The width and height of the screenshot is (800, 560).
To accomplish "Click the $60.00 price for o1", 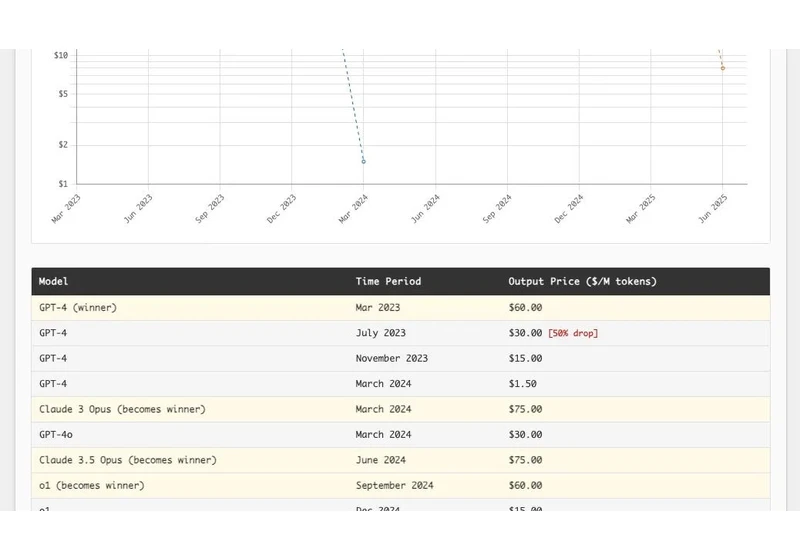I will 525,486.
